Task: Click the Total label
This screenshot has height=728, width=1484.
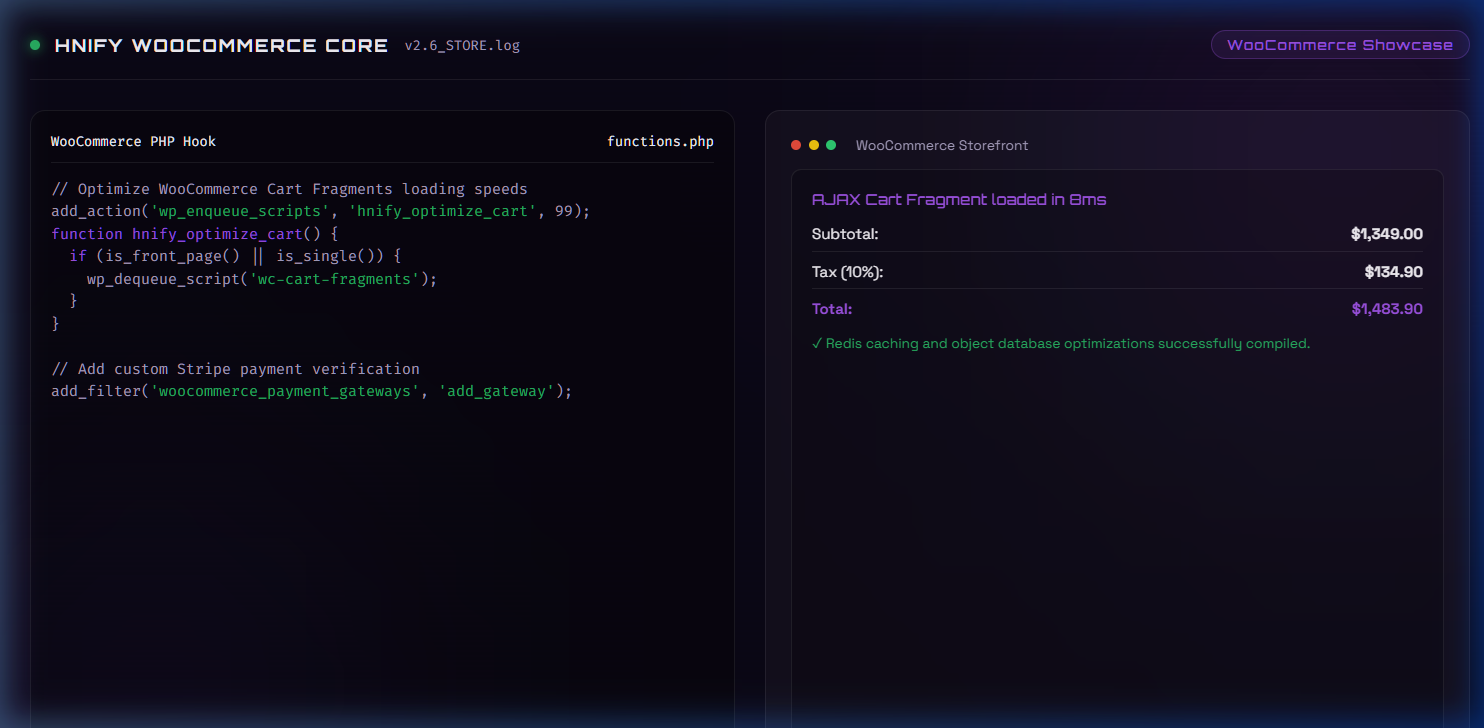Action: 832,309
